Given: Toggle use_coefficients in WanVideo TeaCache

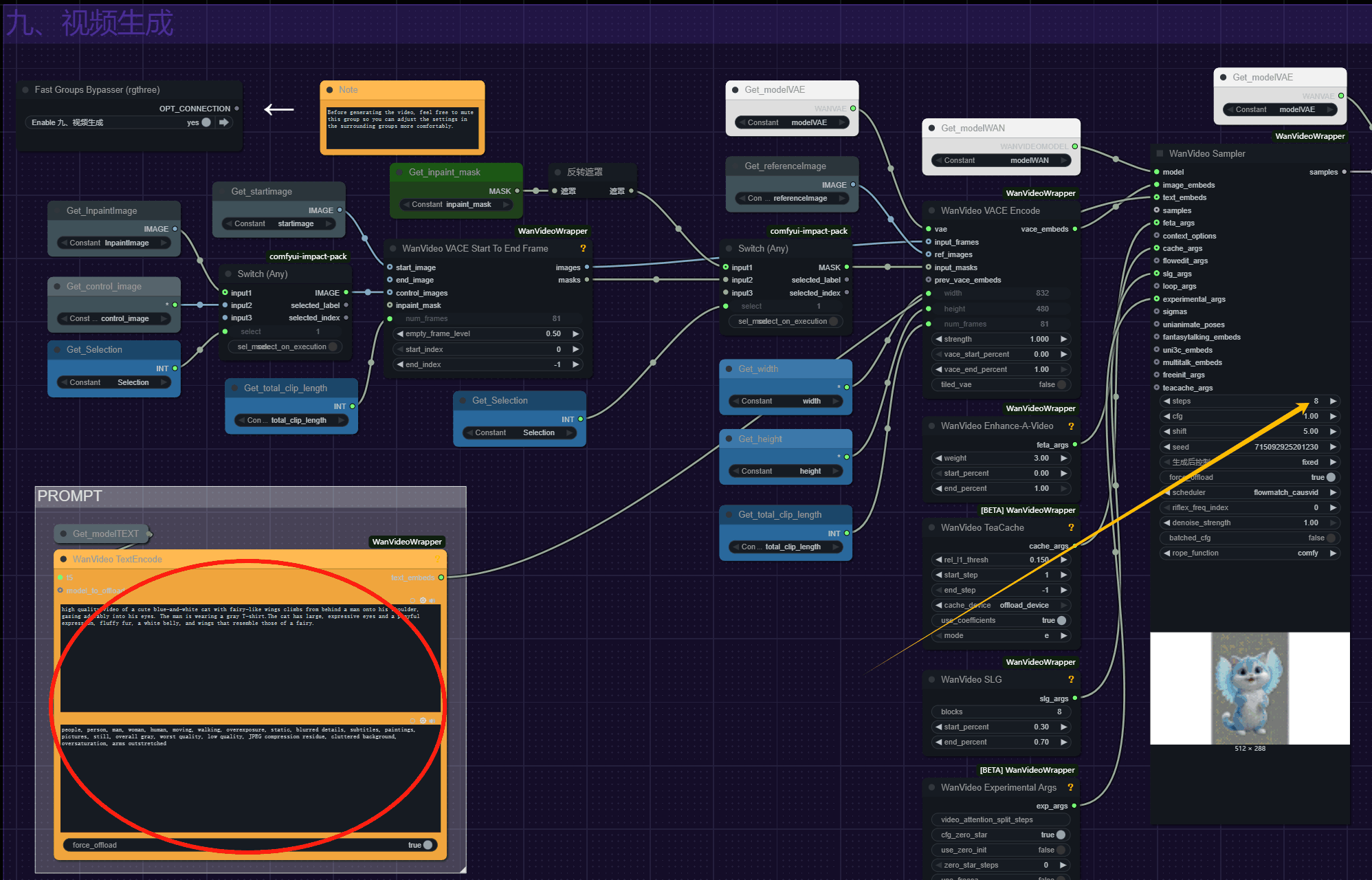Looking at the screenshot, I should point(1061,620).
